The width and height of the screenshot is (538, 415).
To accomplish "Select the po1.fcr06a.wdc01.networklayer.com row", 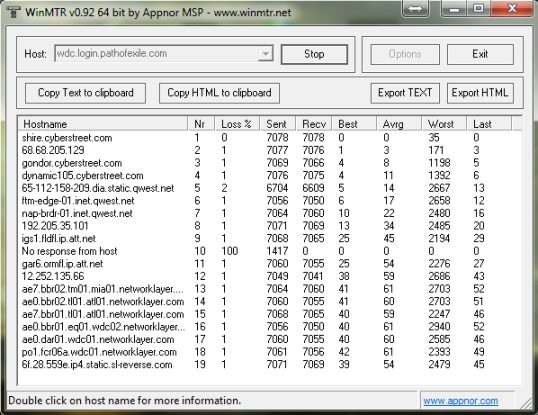I will pyautogui.click(x=269, y=352).
